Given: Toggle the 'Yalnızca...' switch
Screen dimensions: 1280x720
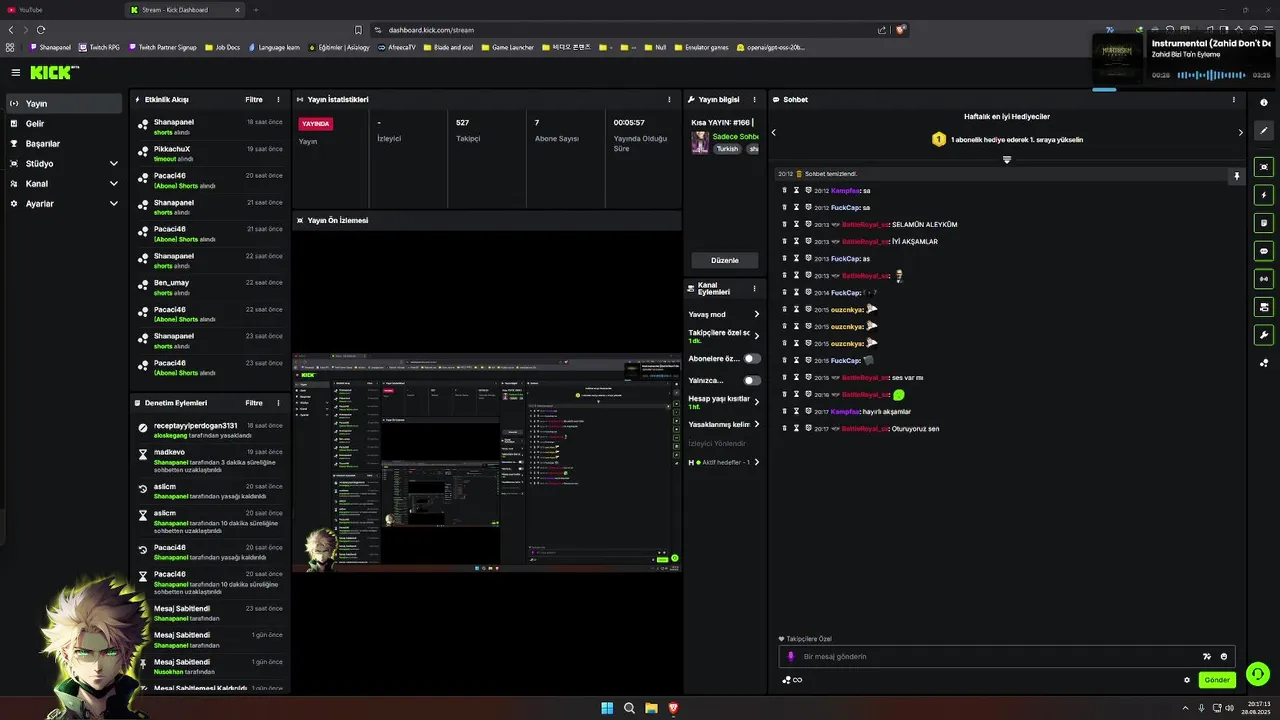Looking at the screenshot, I should pos(752,380).
